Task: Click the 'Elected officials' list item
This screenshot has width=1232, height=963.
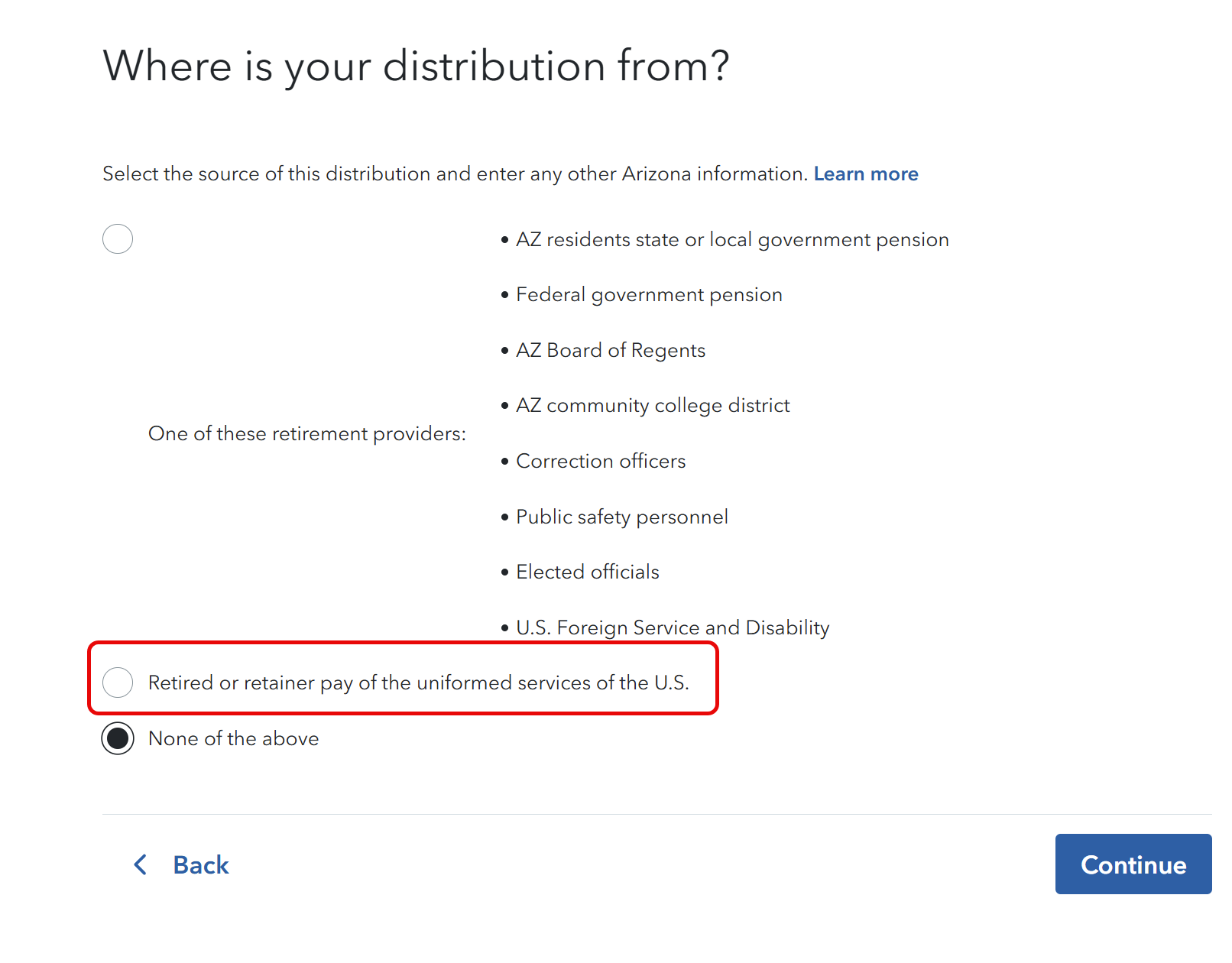Action: coord(587,572)
